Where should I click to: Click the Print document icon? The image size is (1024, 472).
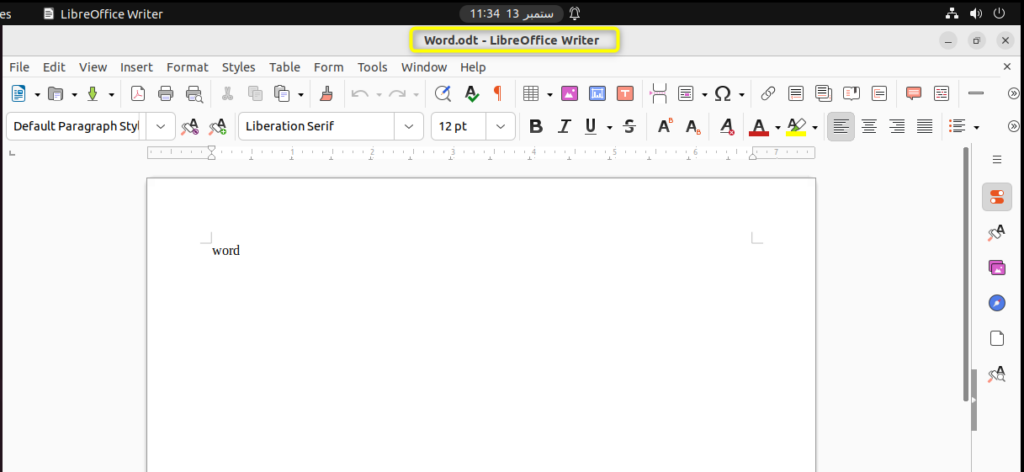click(x=166, y=94)
